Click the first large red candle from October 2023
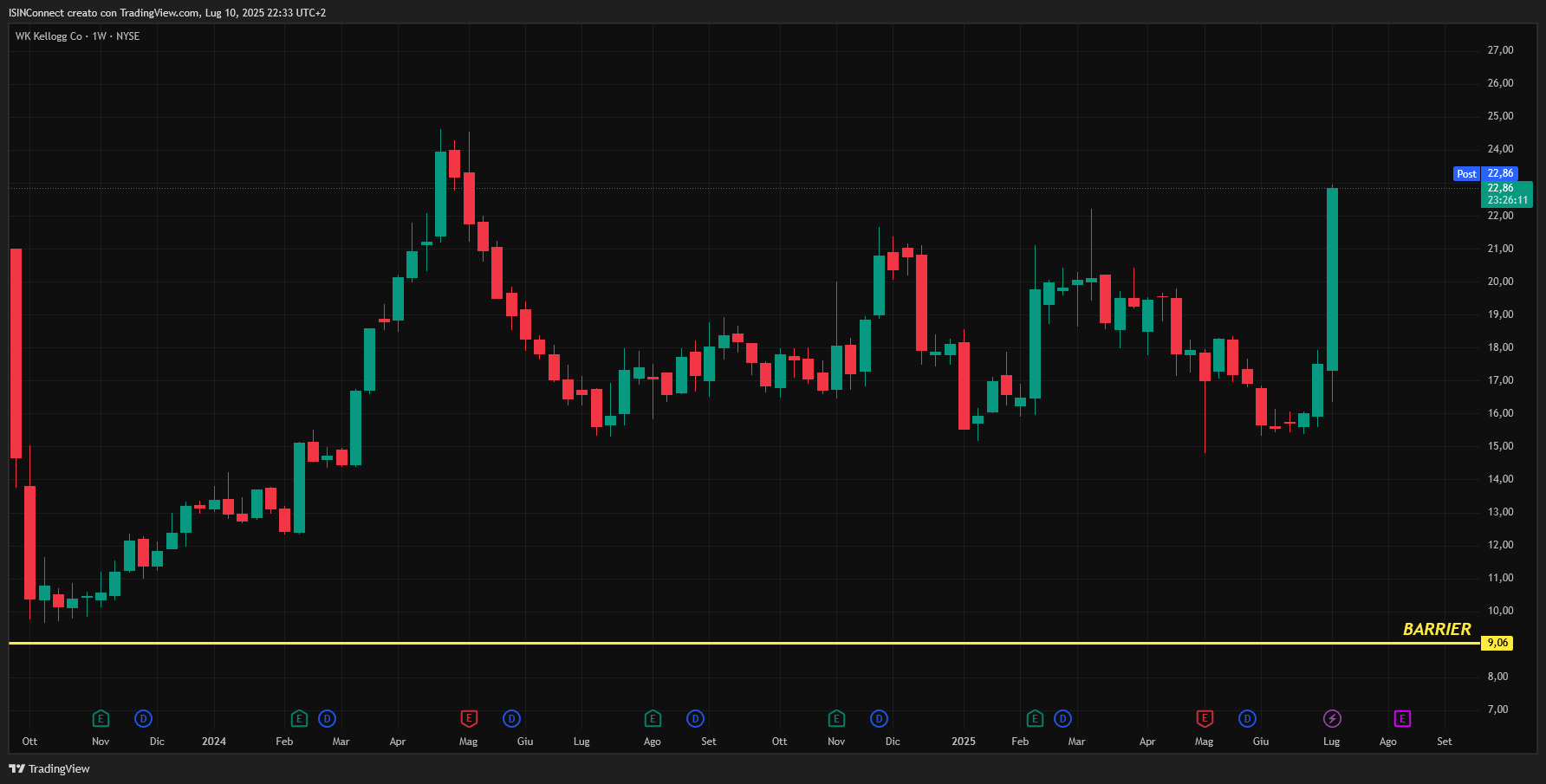 pyautogui.click(x=16, y=353)
